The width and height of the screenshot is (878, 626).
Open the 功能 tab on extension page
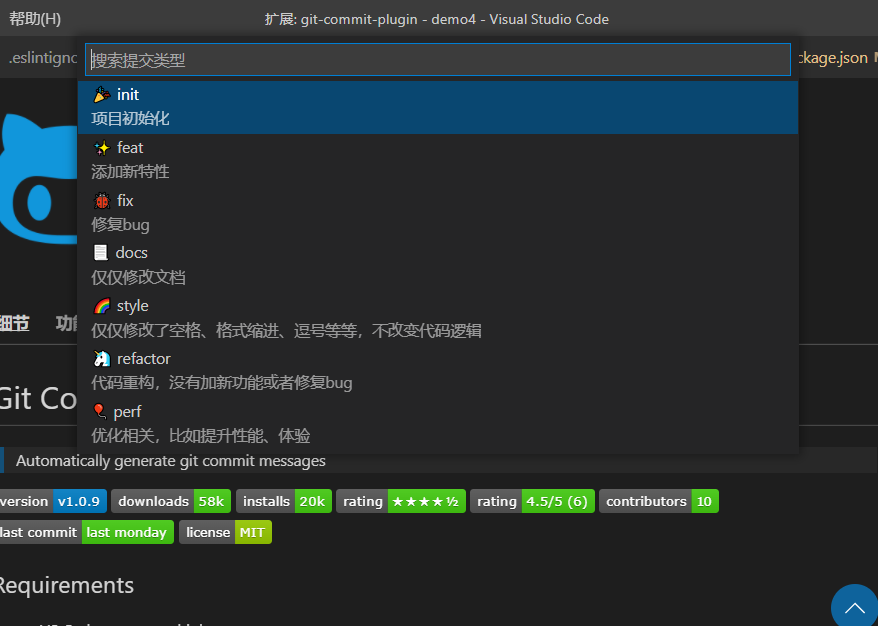(66, 323)
